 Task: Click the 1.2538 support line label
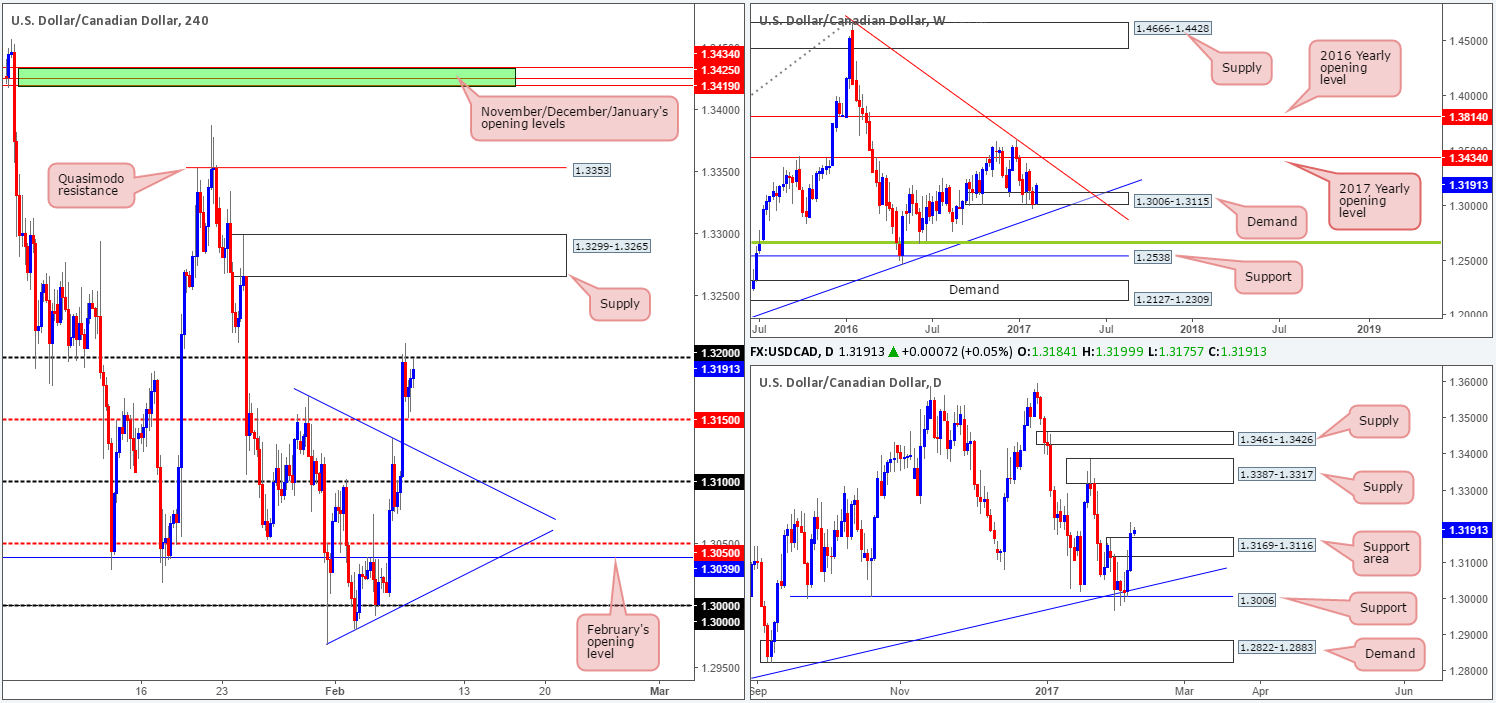click(x=1151, y=256)
